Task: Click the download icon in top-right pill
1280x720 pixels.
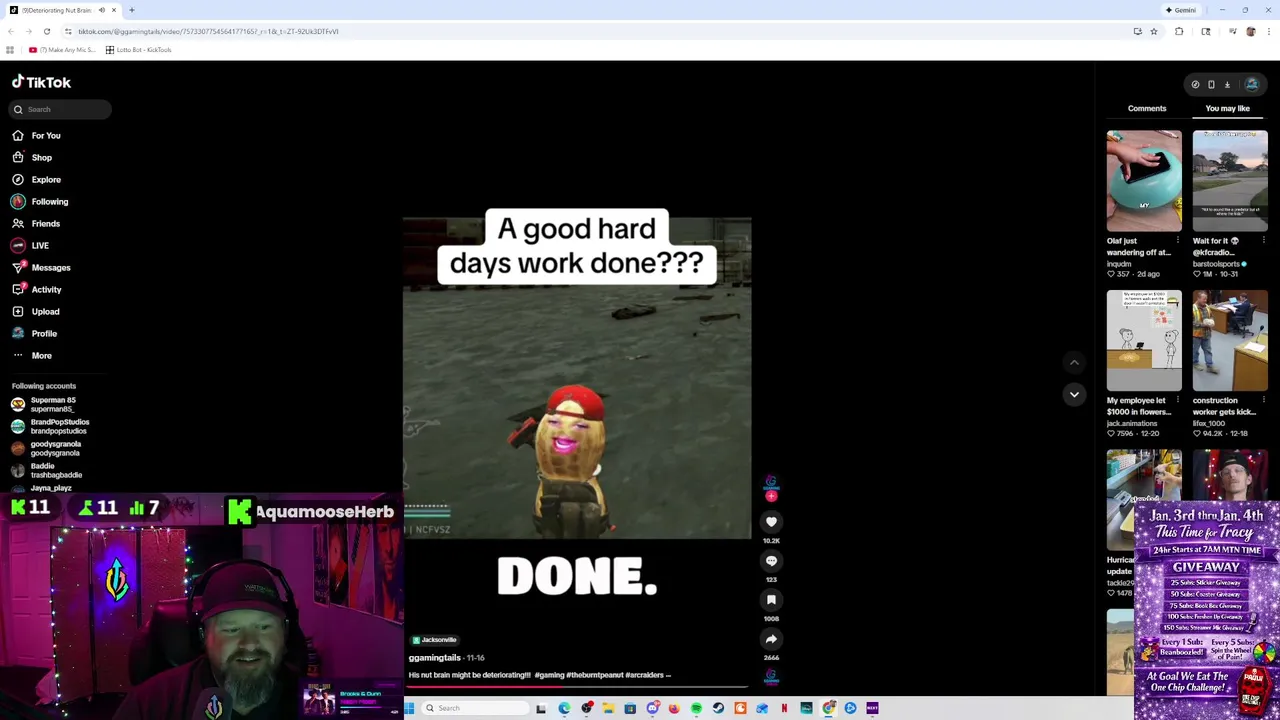Action: 1227,84
